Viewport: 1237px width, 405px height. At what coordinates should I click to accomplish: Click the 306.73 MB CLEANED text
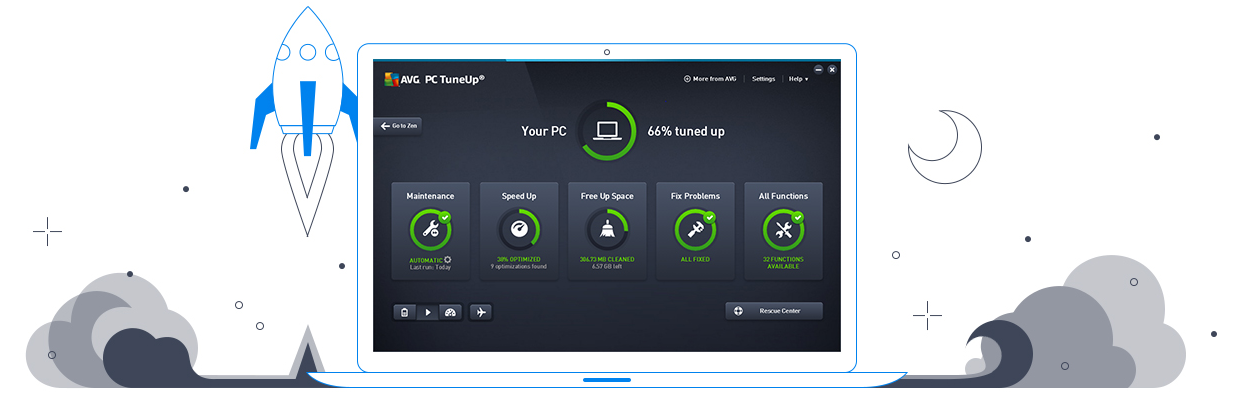607,259
